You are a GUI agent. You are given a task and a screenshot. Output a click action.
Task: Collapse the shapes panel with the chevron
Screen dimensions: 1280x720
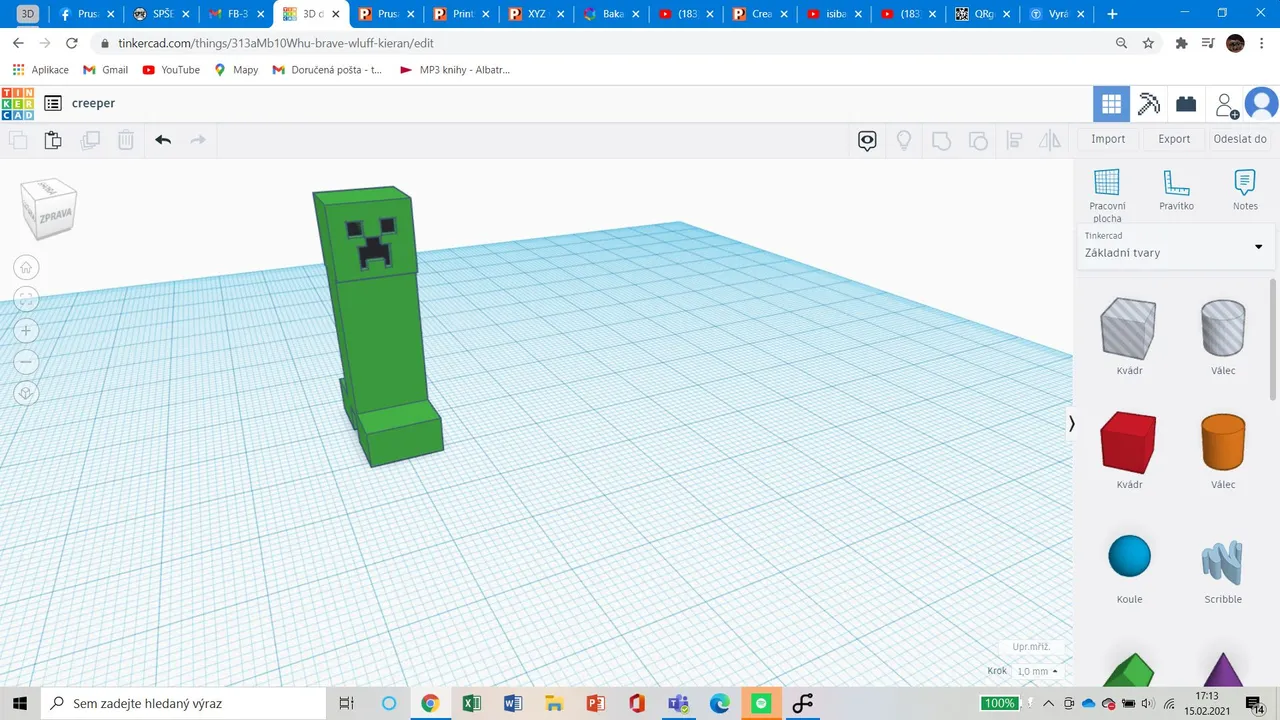coord(1071,423)
